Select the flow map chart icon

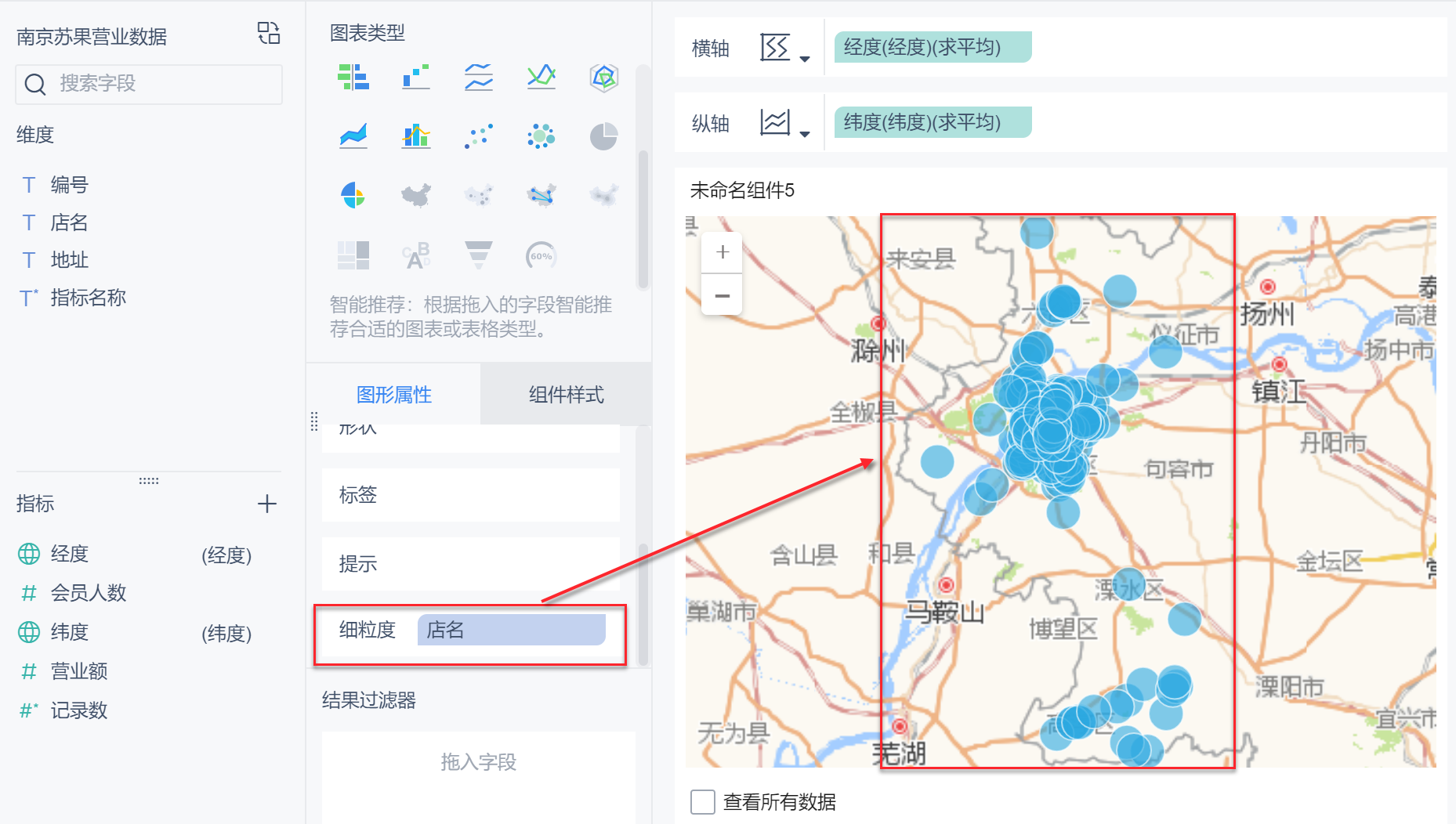coord(541,195)
